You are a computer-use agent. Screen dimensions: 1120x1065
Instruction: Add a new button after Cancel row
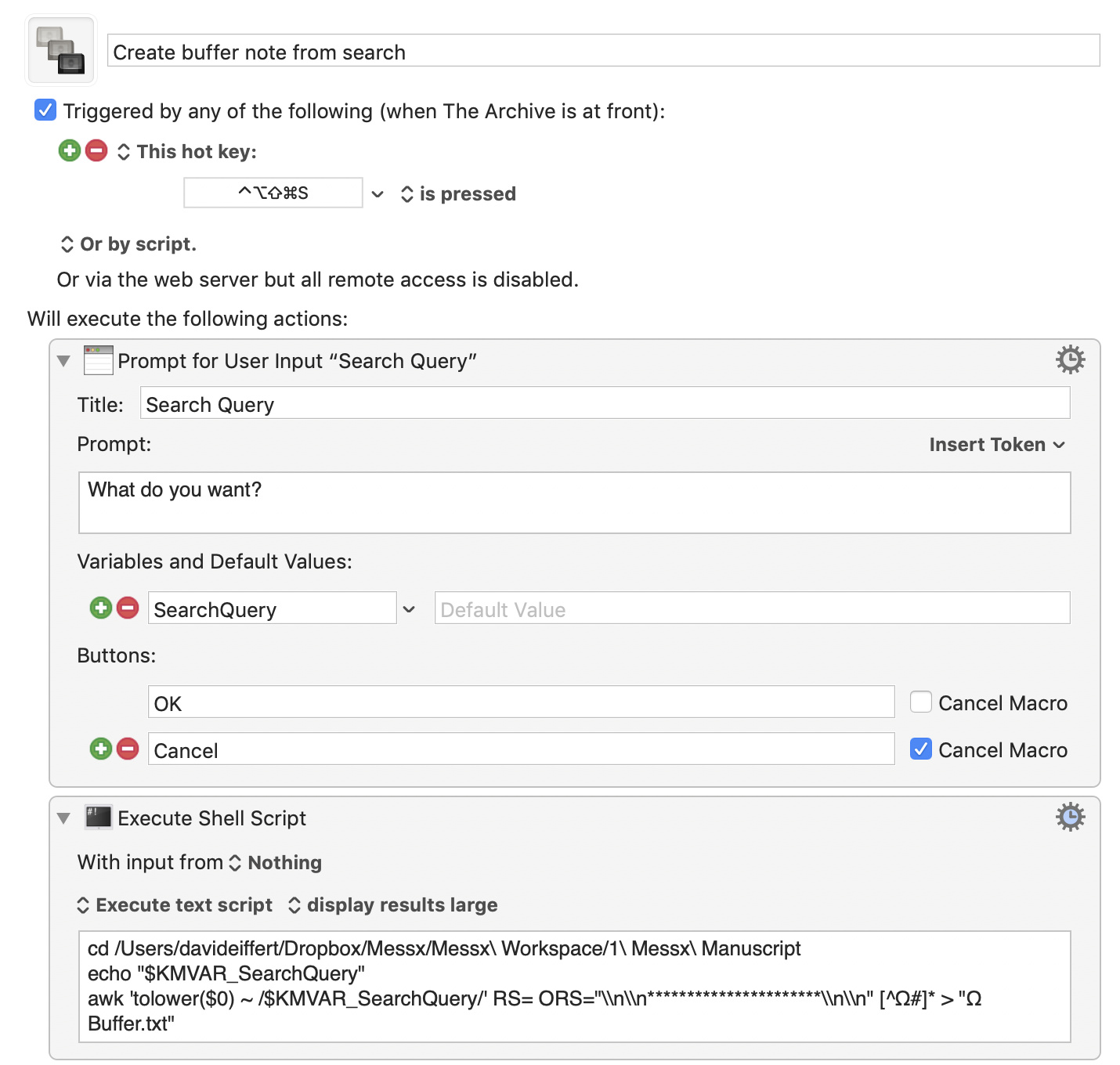coord(101,749)
